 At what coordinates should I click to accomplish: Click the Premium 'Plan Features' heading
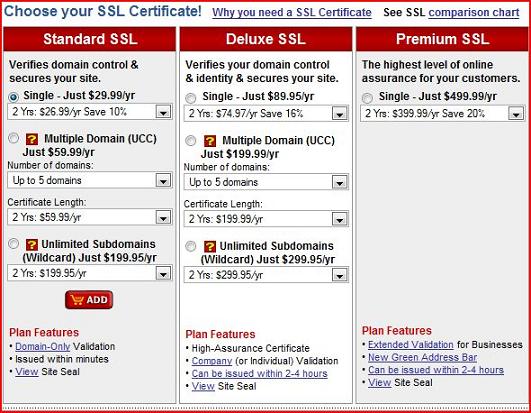coord(397,331)
